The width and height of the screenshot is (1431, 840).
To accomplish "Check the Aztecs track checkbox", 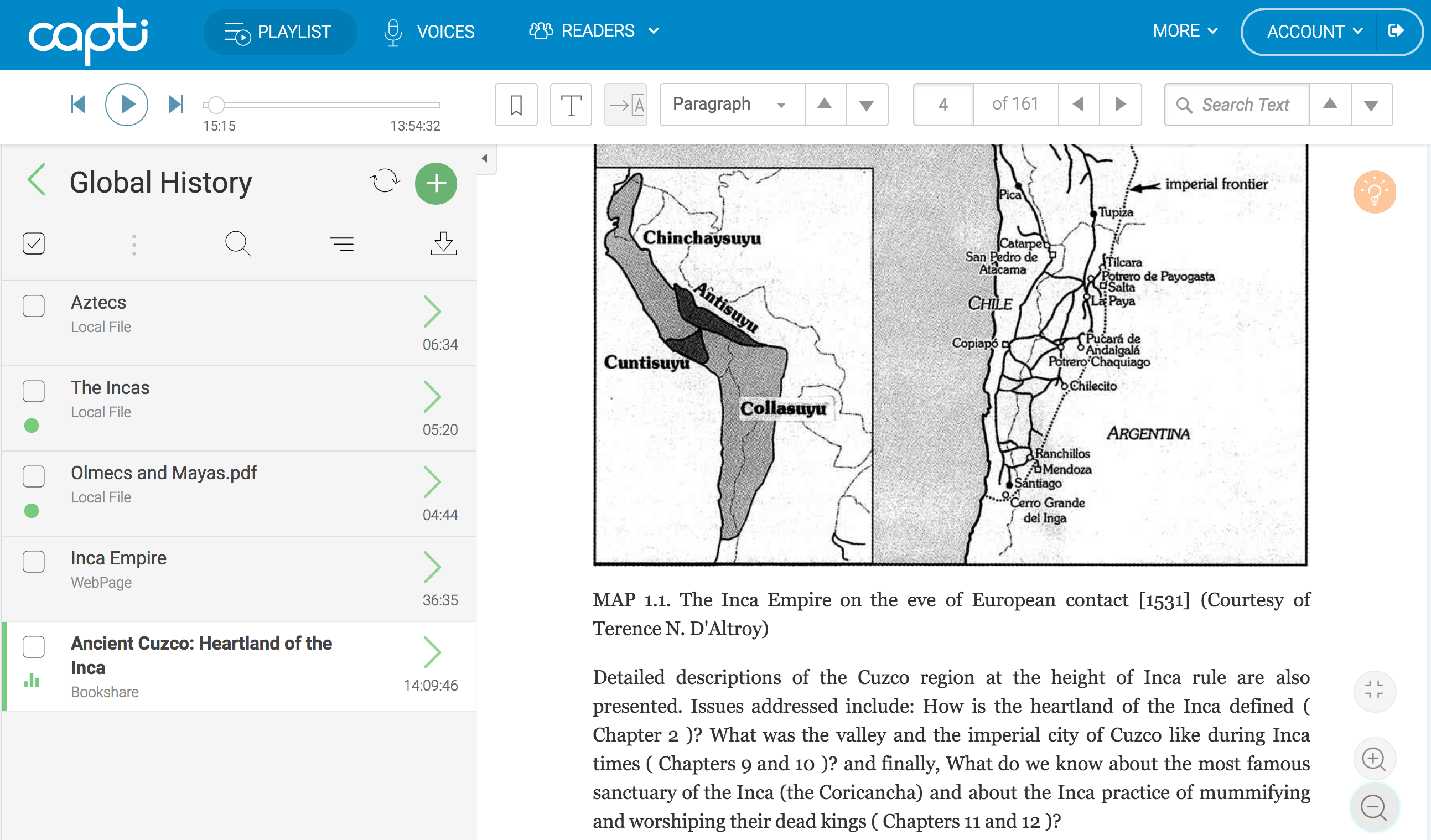I will coord(34,306).
